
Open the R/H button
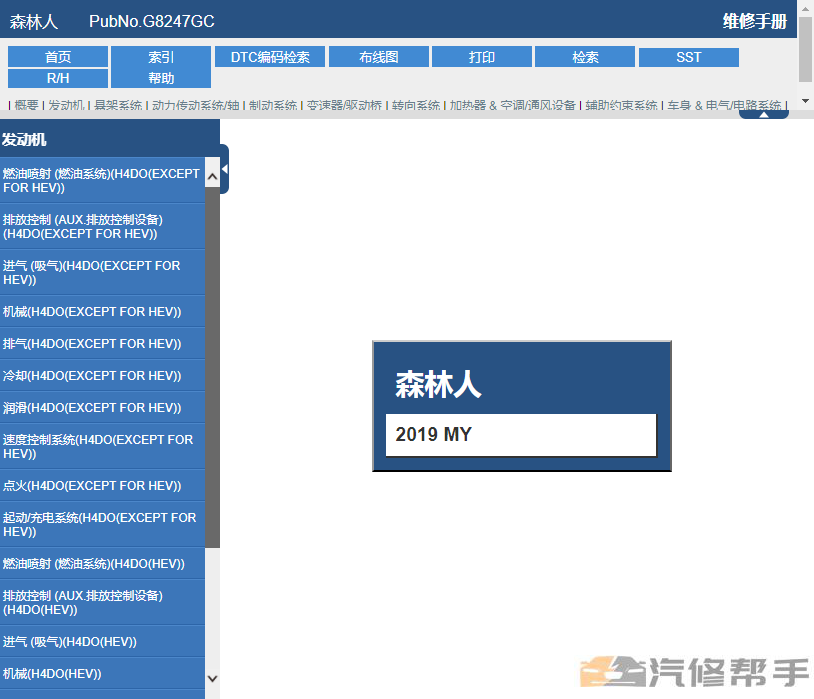(58, 78)
